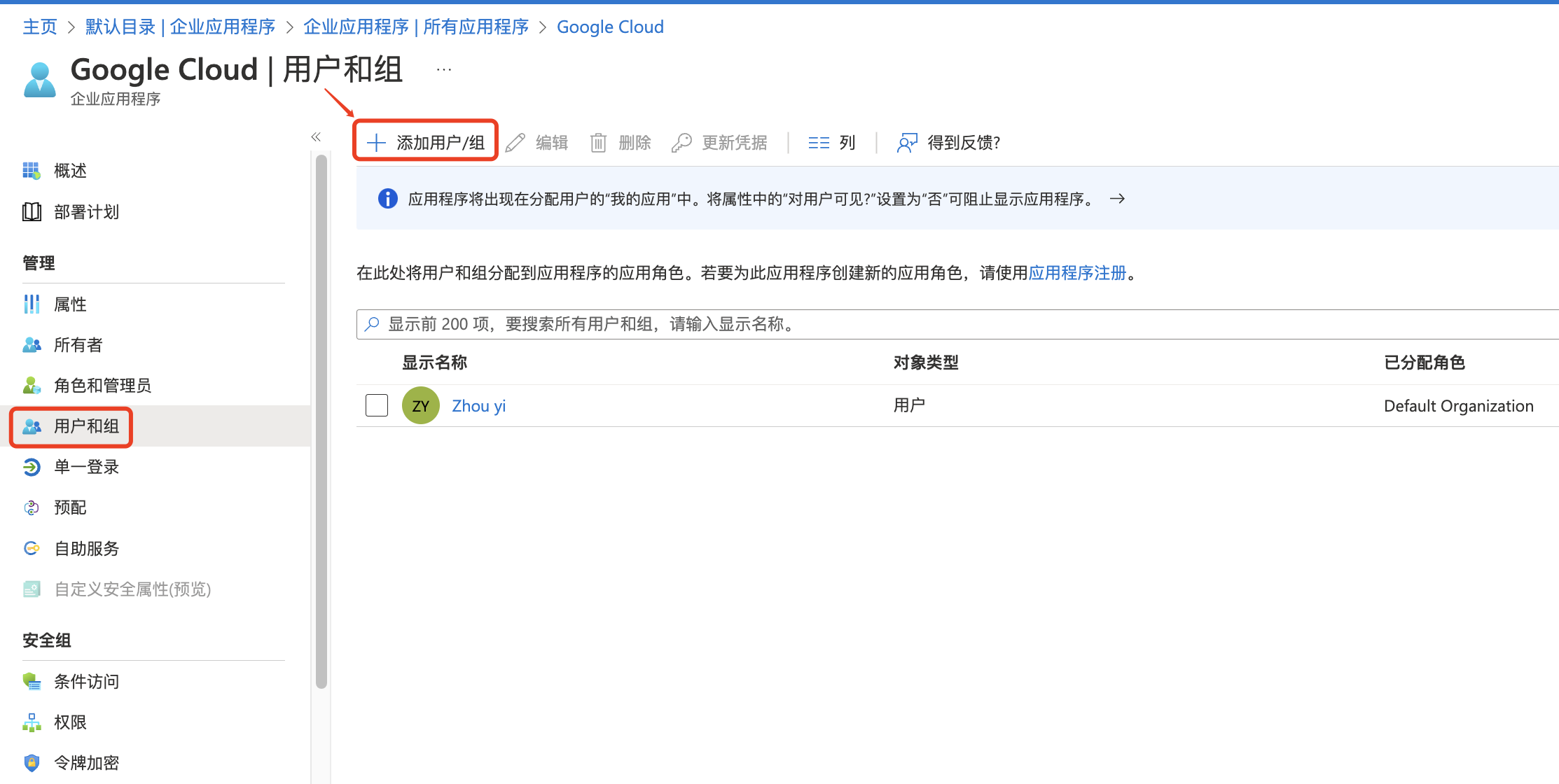The image size is (1559, 784).
Task: Click the 权限 hierarchy icon
Action: coord(32,722)
